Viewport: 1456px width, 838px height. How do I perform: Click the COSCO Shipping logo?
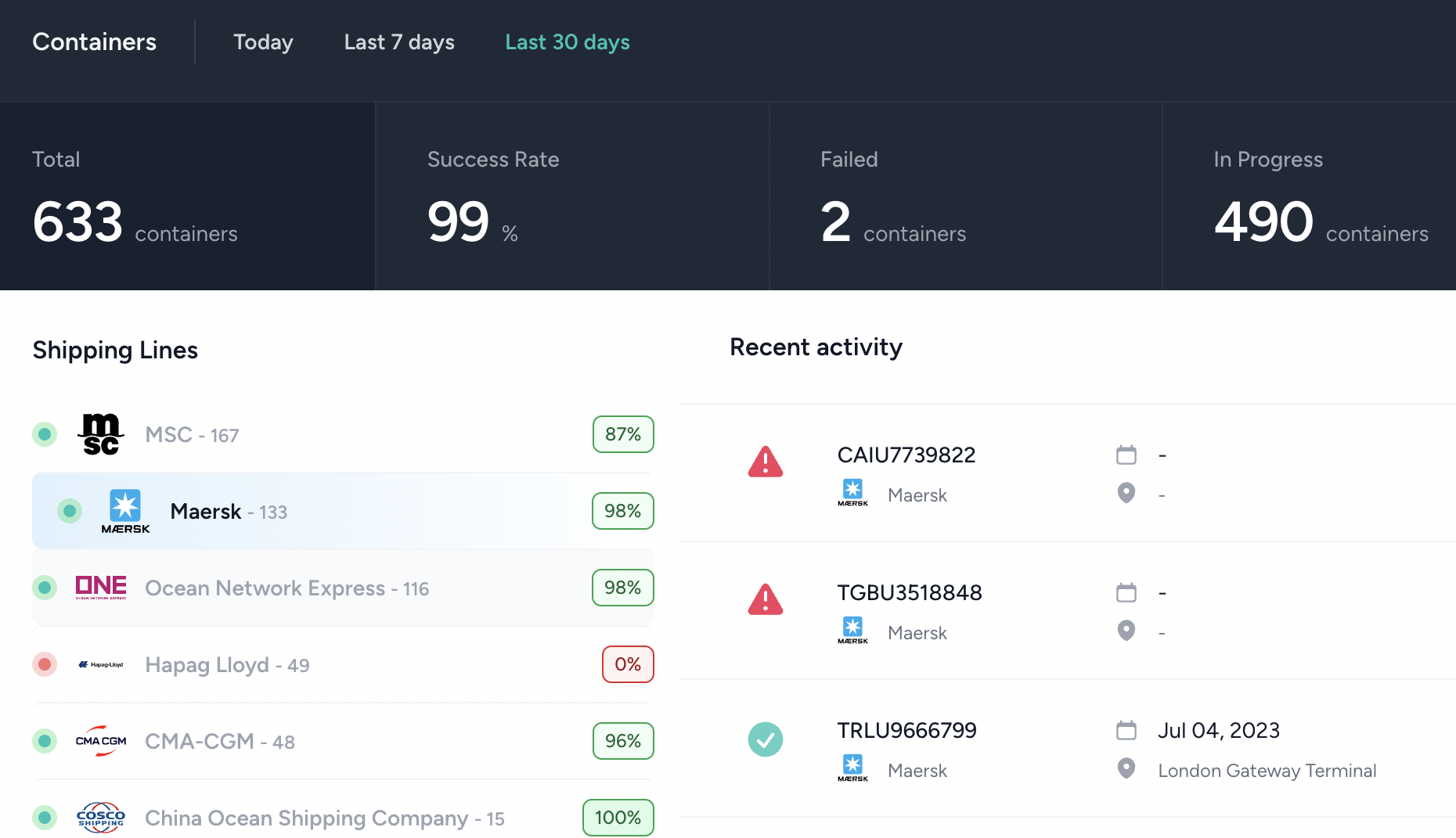click(101, 818)
